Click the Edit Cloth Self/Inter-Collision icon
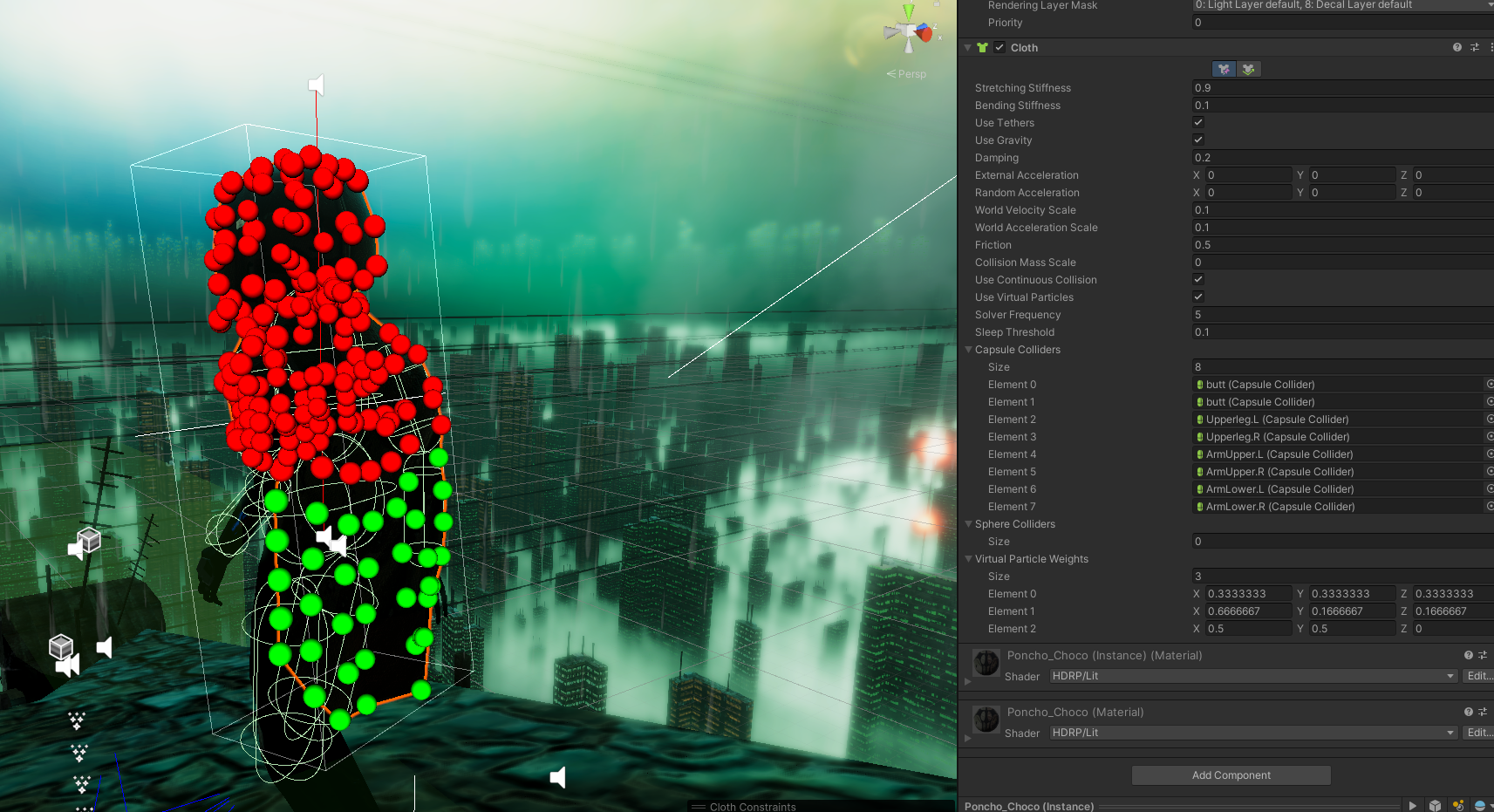 coord(1249,69)
